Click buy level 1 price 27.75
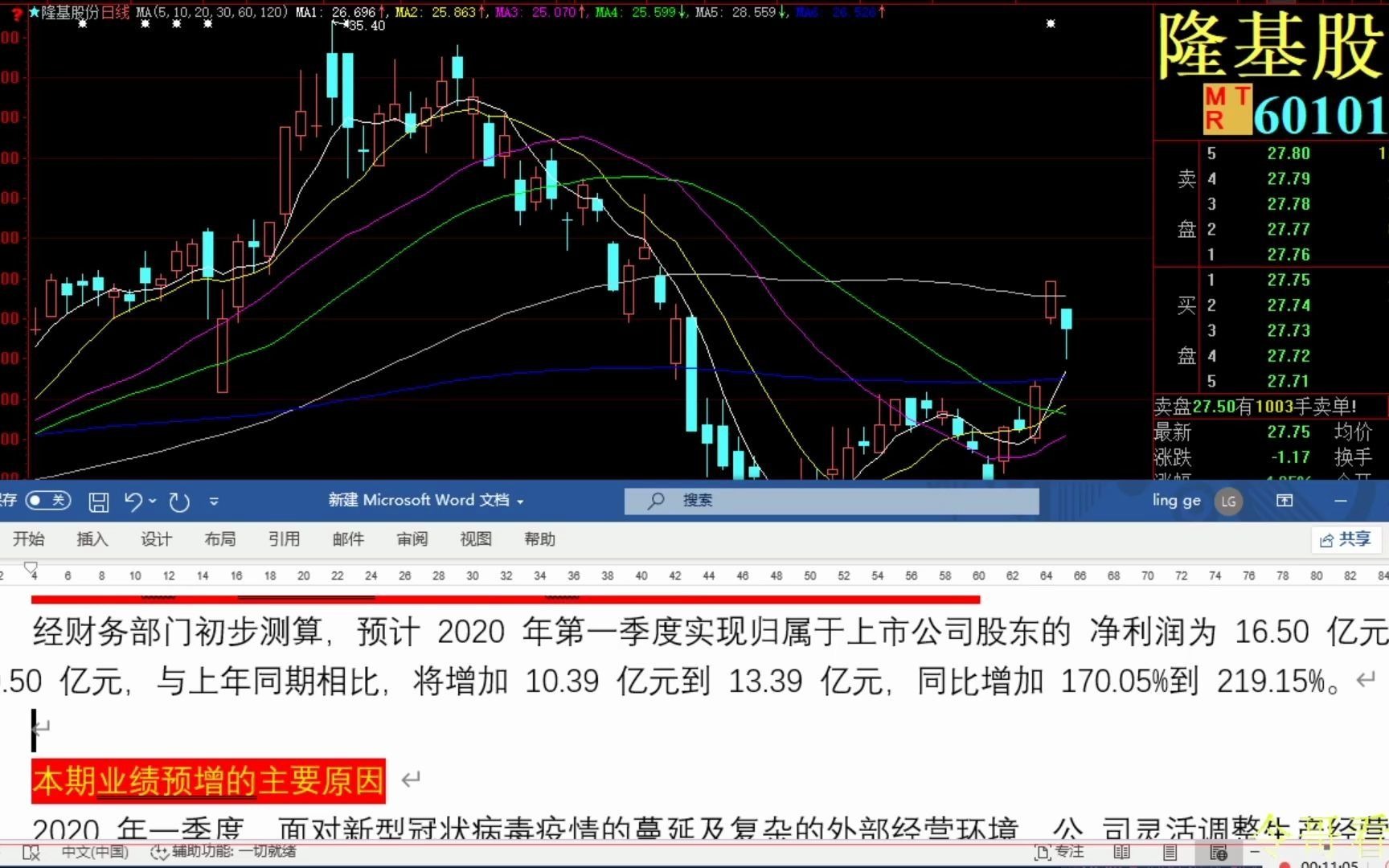 [x=1289, y=280]
